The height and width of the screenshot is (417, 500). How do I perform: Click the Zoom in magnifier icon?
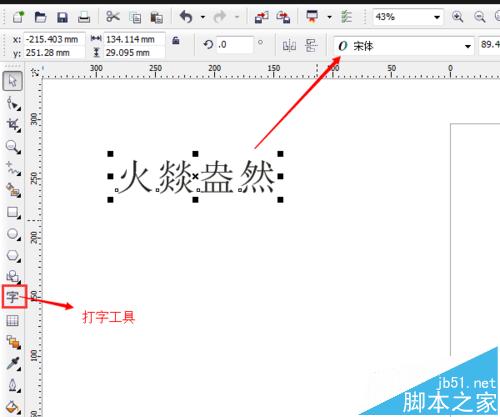point(457,17)
